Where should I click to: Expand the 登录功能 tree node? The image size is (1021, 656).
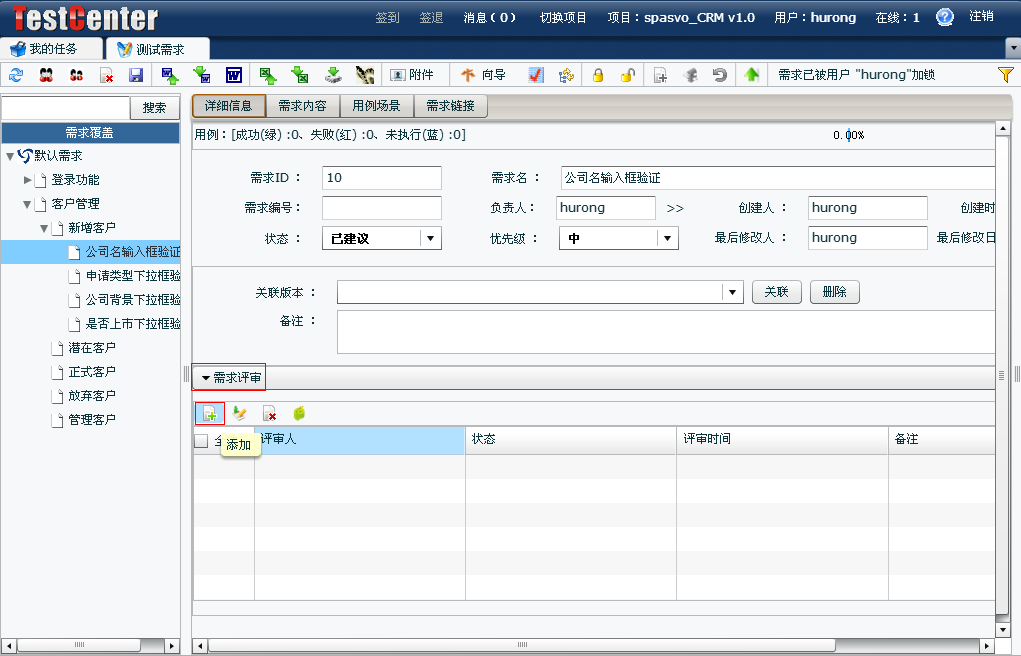[28, 180]
